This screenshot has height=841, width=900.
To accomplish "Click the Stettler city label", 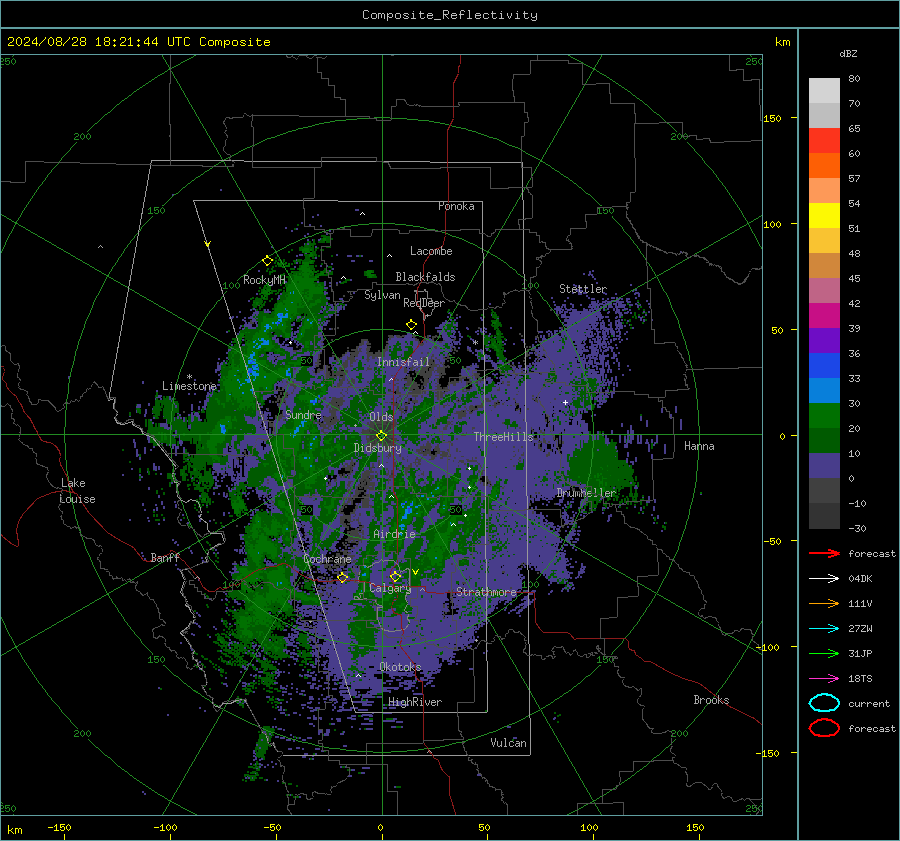I will click(x=583, y=289).
